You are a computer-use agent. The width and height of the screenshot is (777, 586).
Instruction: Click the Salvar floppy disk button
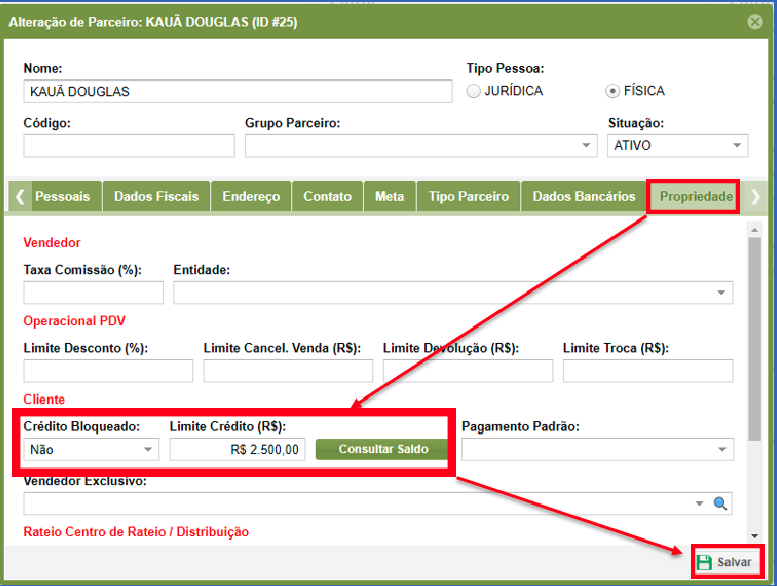point(725,562)
